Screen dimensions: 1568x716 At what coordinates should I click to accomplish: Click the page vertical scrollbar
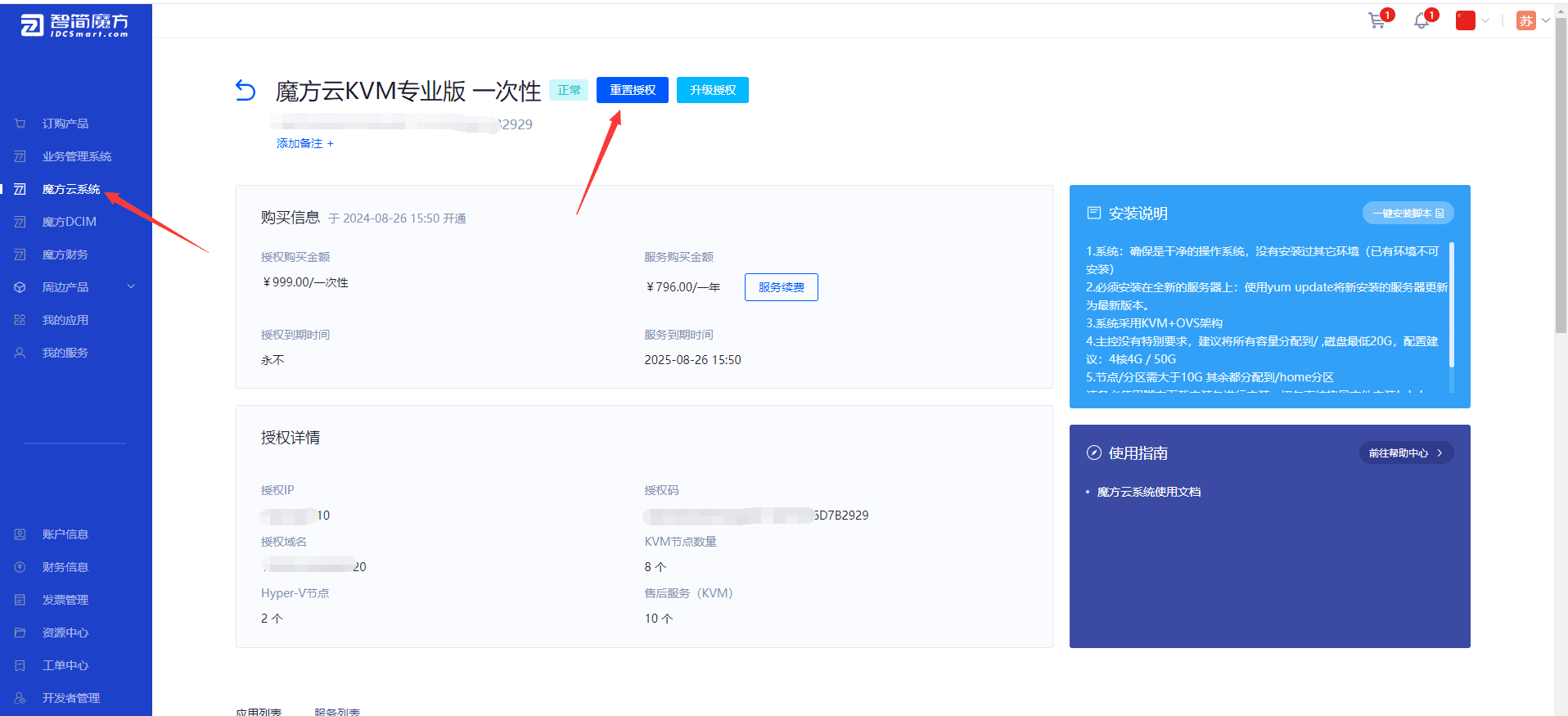pos(1561,176)
